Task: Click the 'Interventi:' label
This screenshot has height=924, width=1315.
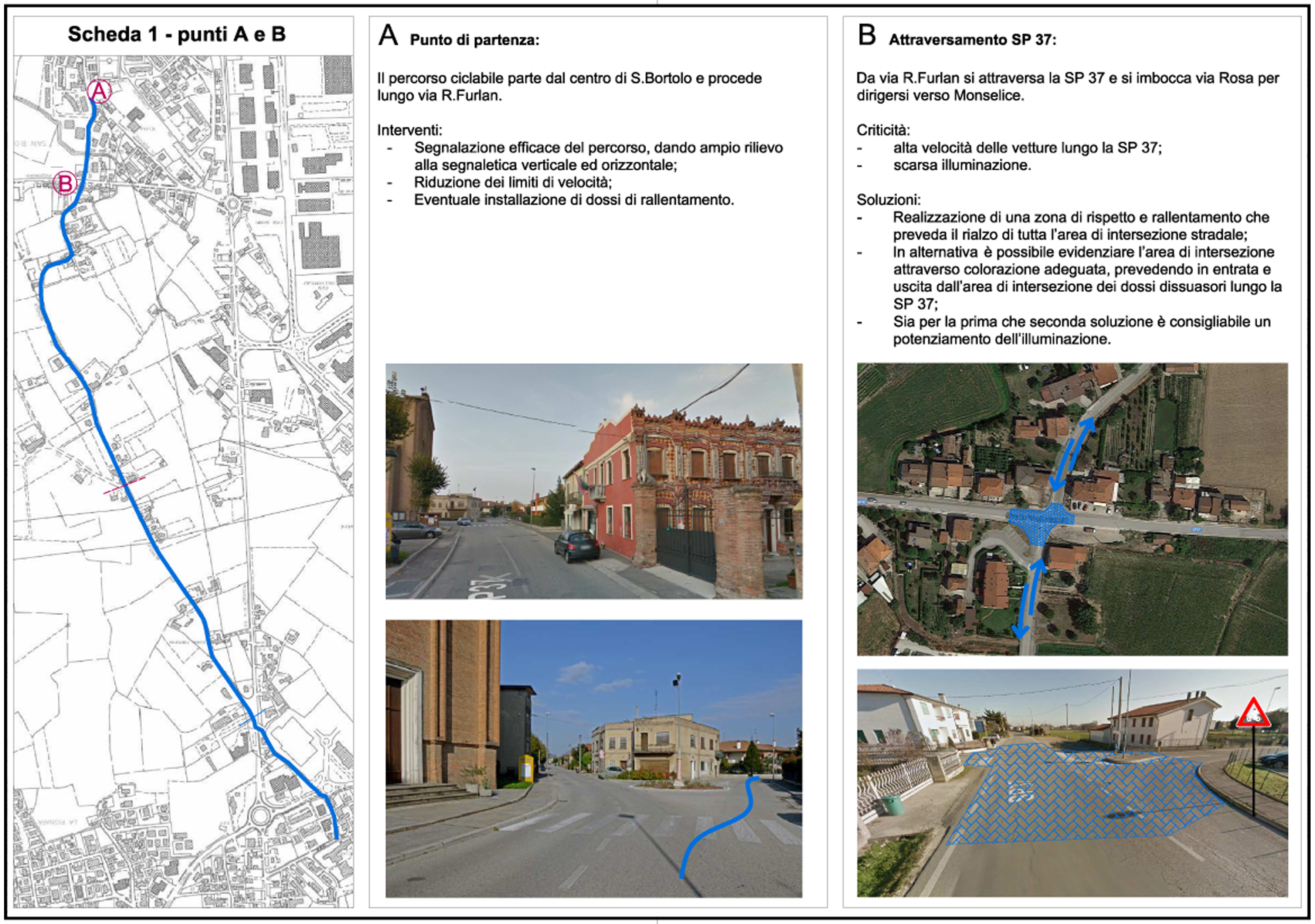Action: click(x=409, y=130)
